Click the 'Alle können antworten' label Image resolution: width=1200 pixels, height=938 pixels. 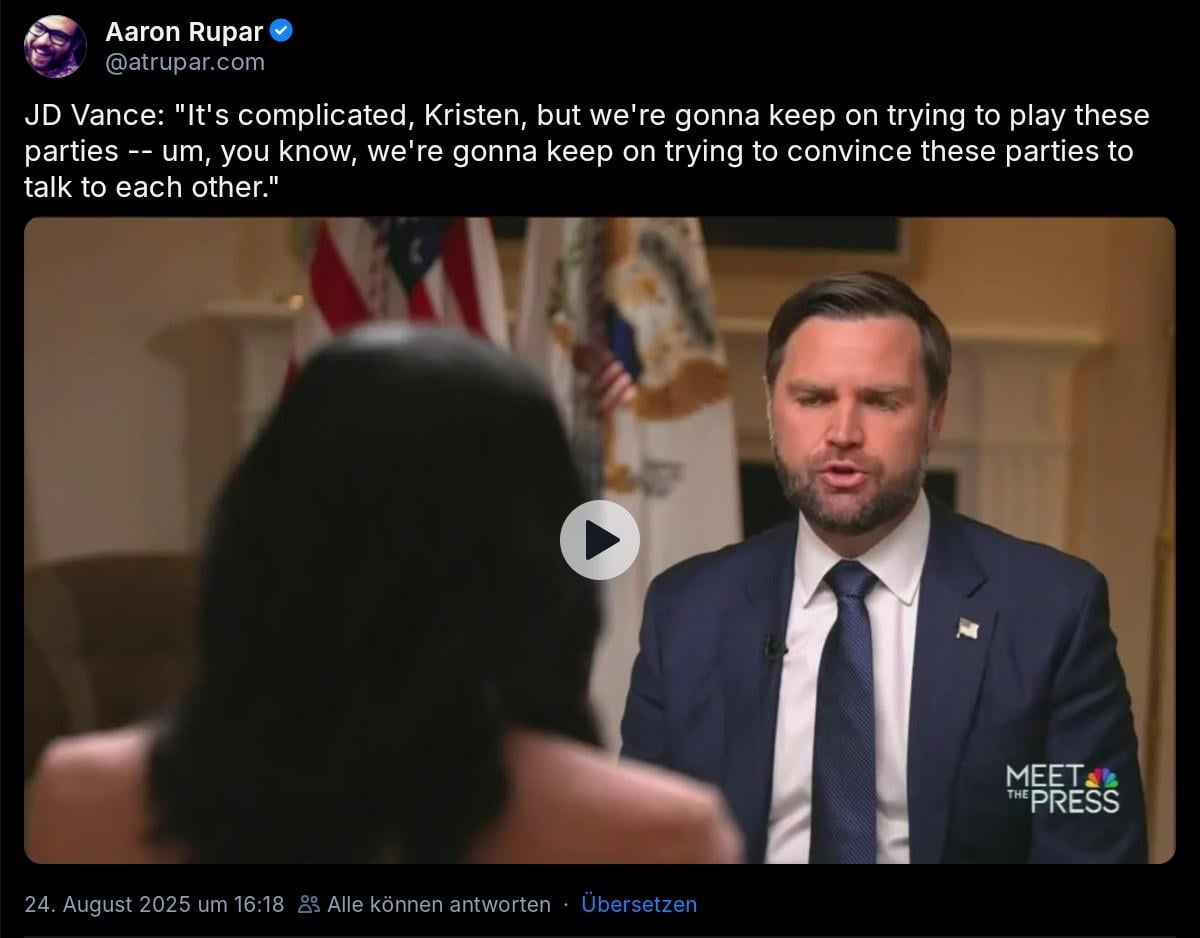click(x=439, y=904)
